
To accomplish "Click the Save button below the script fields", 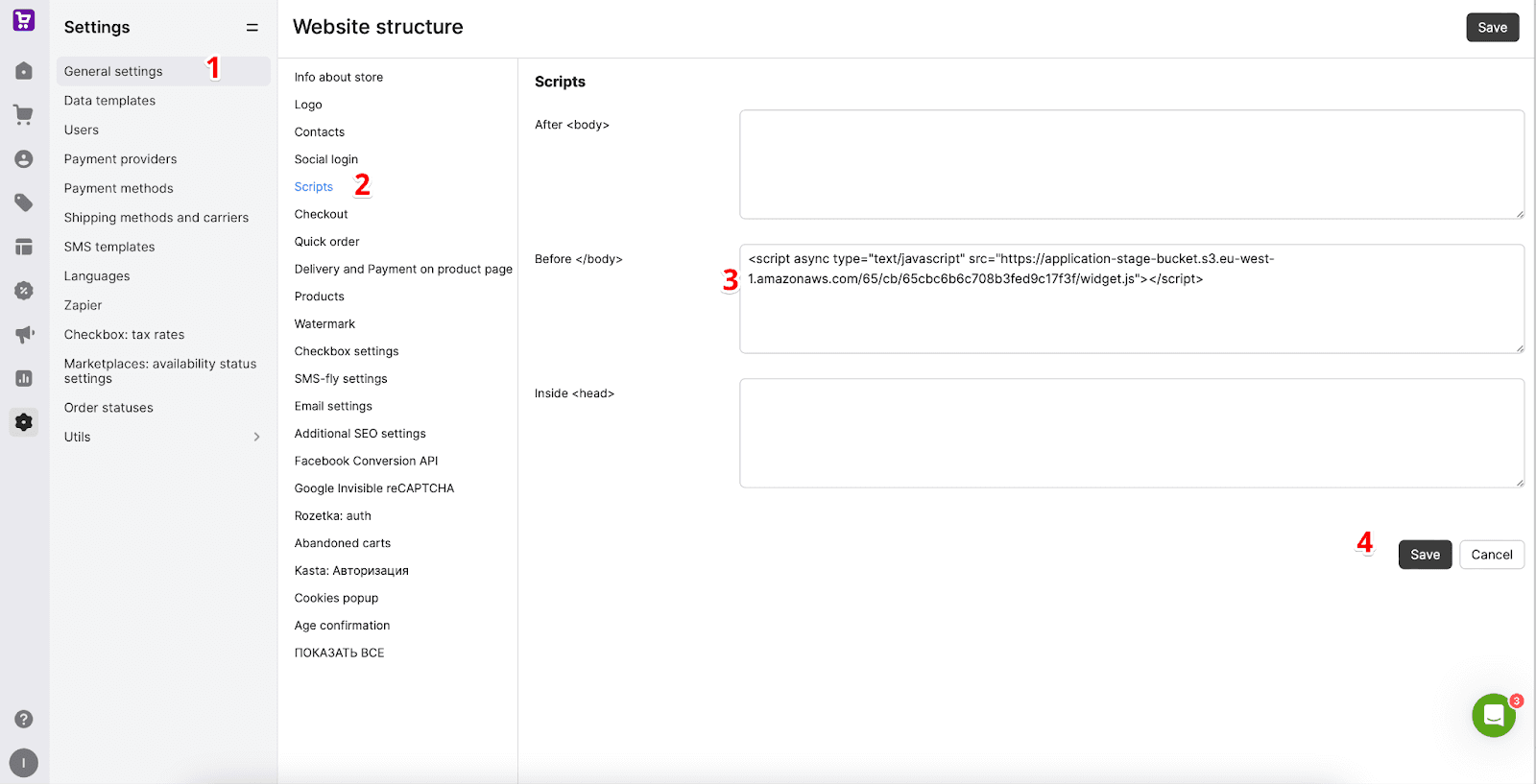I will (x=1425, y=555).
